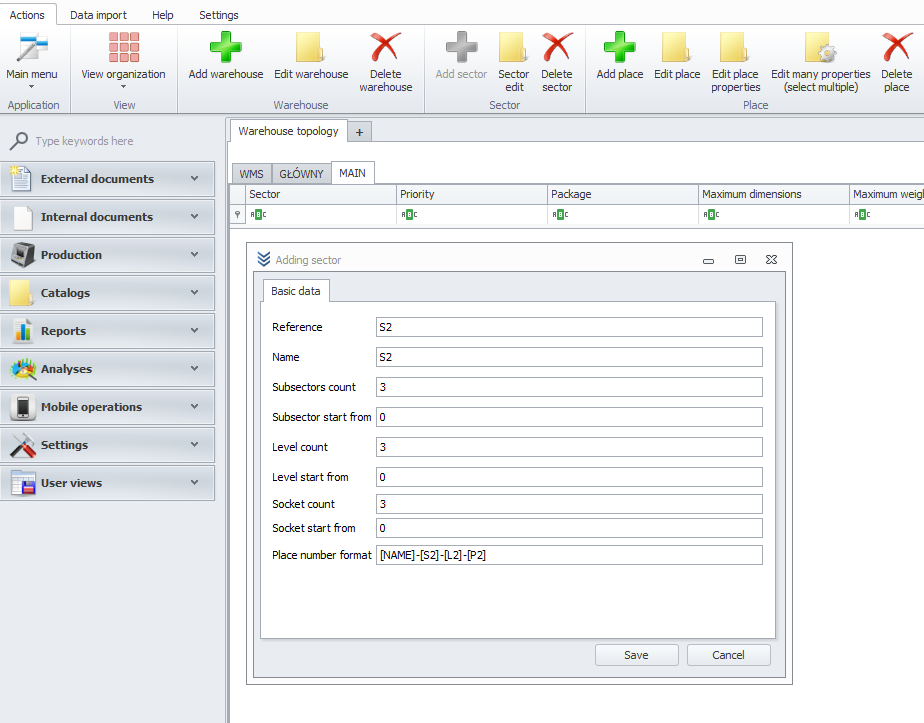Image resolution: width=924 pixels, height=723 pixels.
Task: Select the WMS warehouse tab
Action: (x=252, y=174)
